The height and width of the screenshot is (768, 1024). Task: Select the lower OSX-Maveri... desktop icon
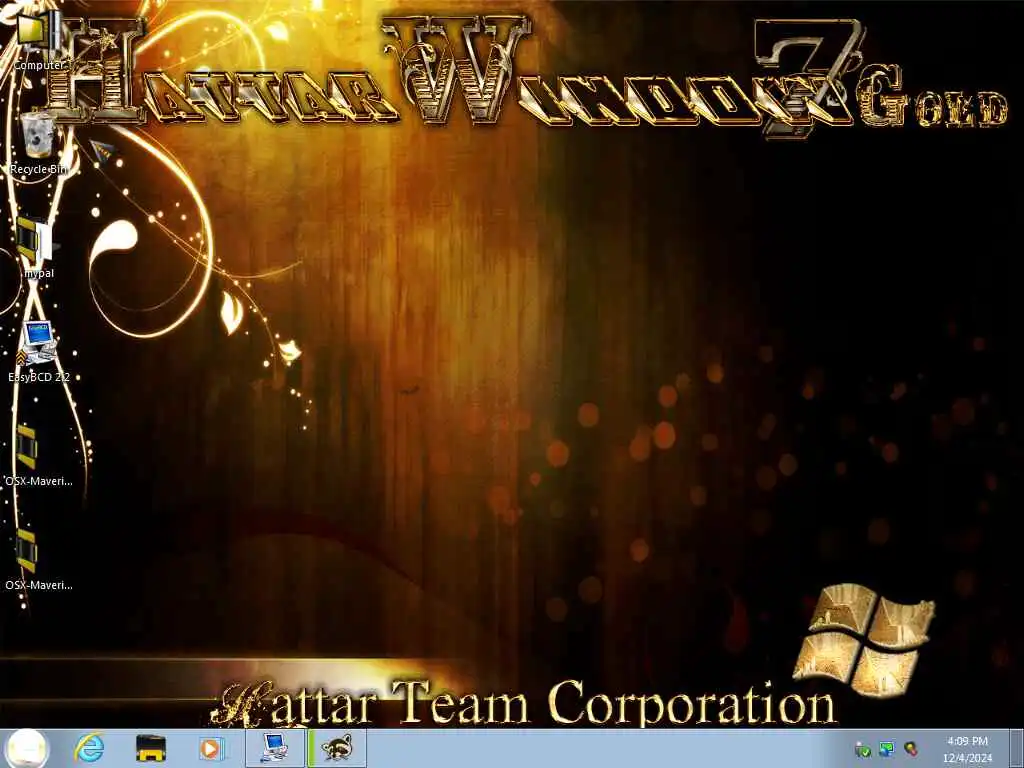tap(39, 560)
